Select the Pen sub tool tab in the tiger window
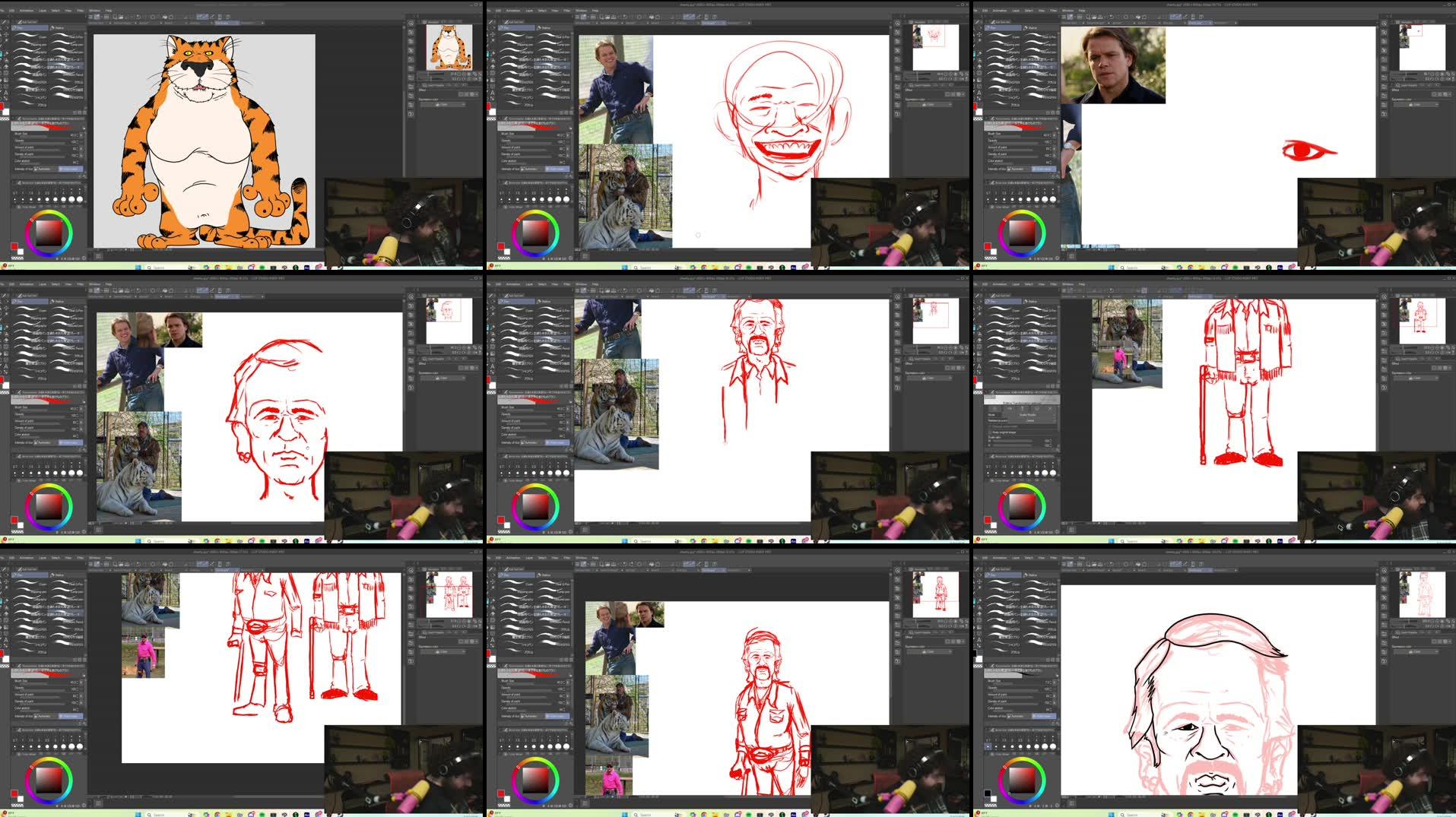 30,27
